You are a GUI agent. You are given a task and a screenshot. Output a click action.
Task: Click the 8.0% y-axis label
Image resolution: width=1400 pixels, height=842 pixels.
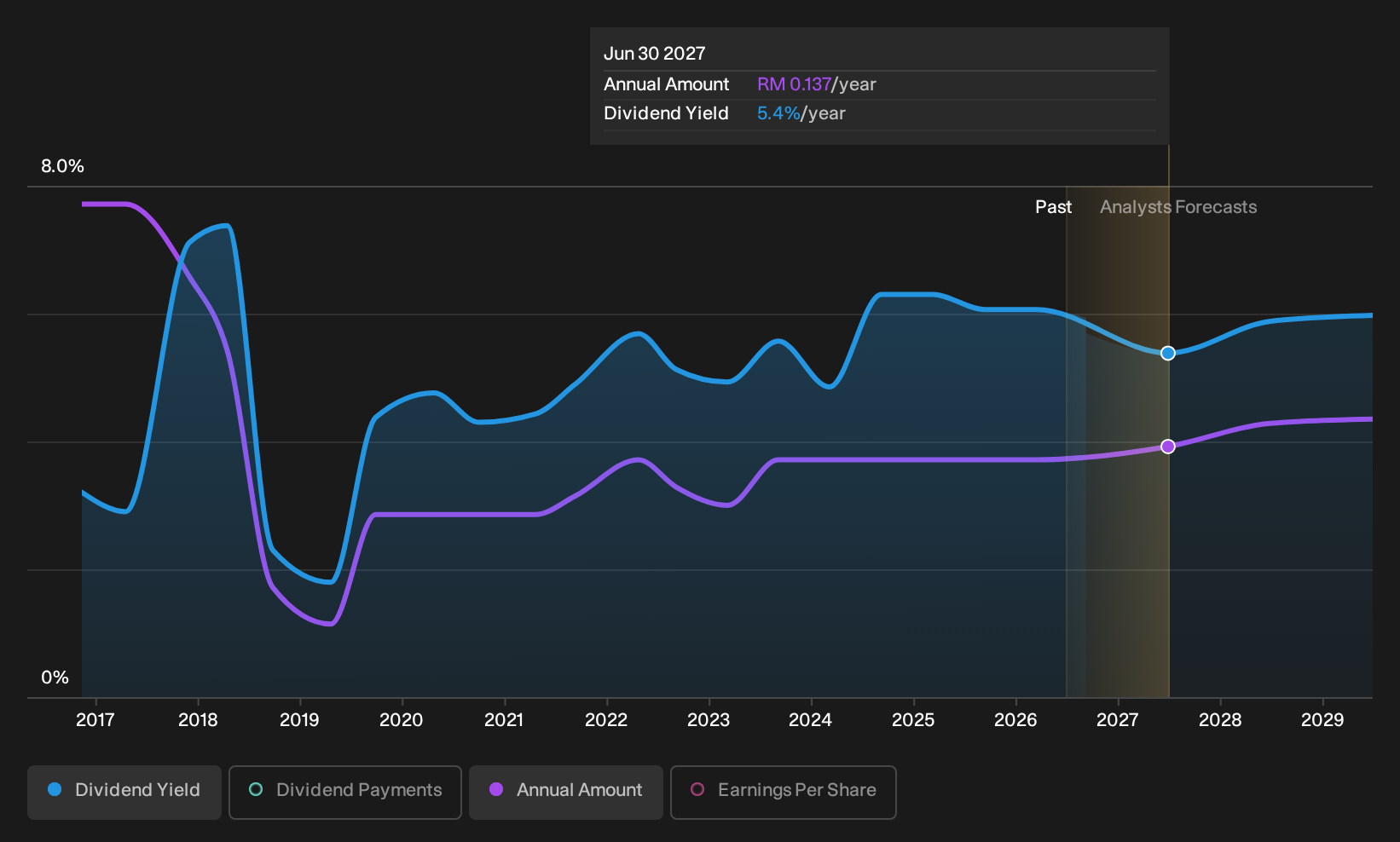[x=62, y=166]
